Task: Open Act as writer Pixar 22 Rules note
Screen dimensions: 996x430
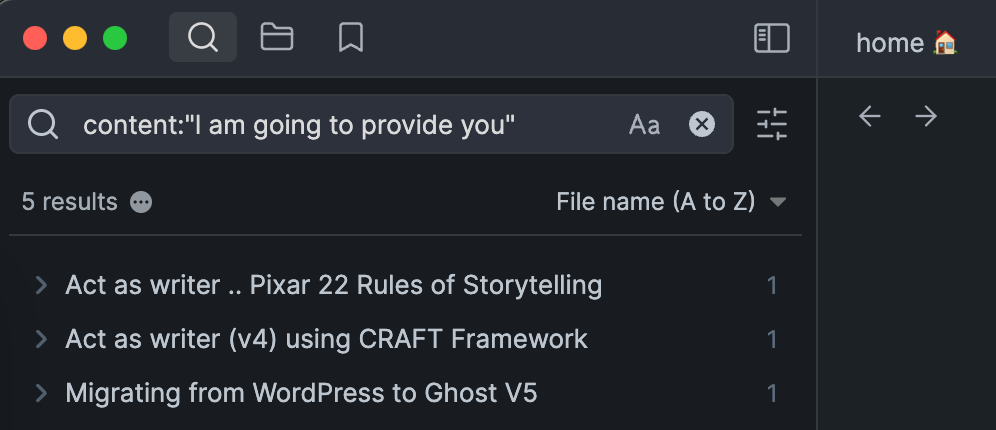Action: pos(333,285)
